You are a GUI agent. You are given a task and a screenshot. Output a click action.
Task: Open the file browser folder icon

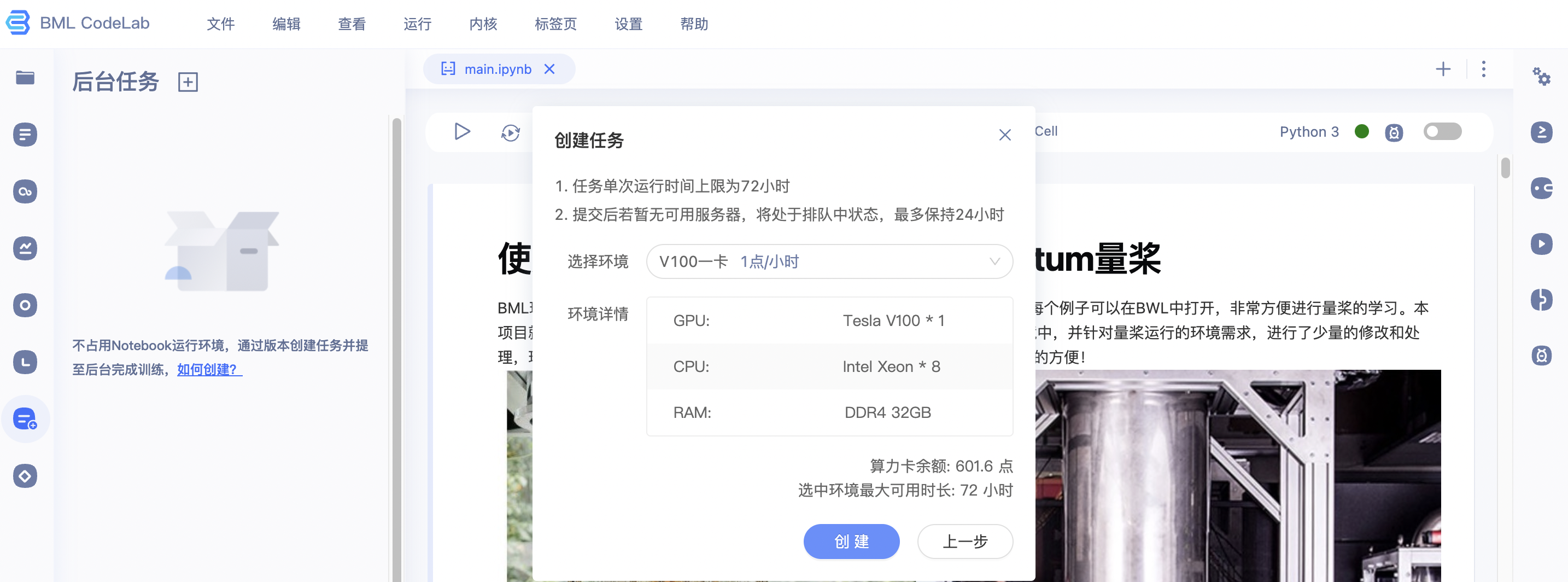pos(25,78)
